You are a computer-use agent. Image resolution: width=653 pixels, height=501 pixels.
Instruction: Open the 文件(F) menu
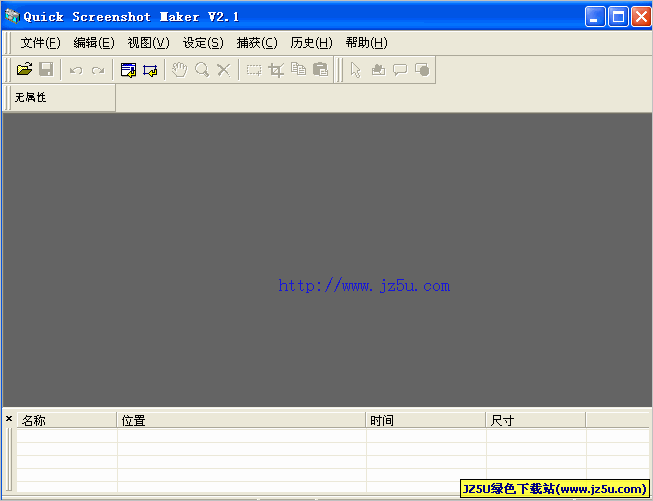40,42
